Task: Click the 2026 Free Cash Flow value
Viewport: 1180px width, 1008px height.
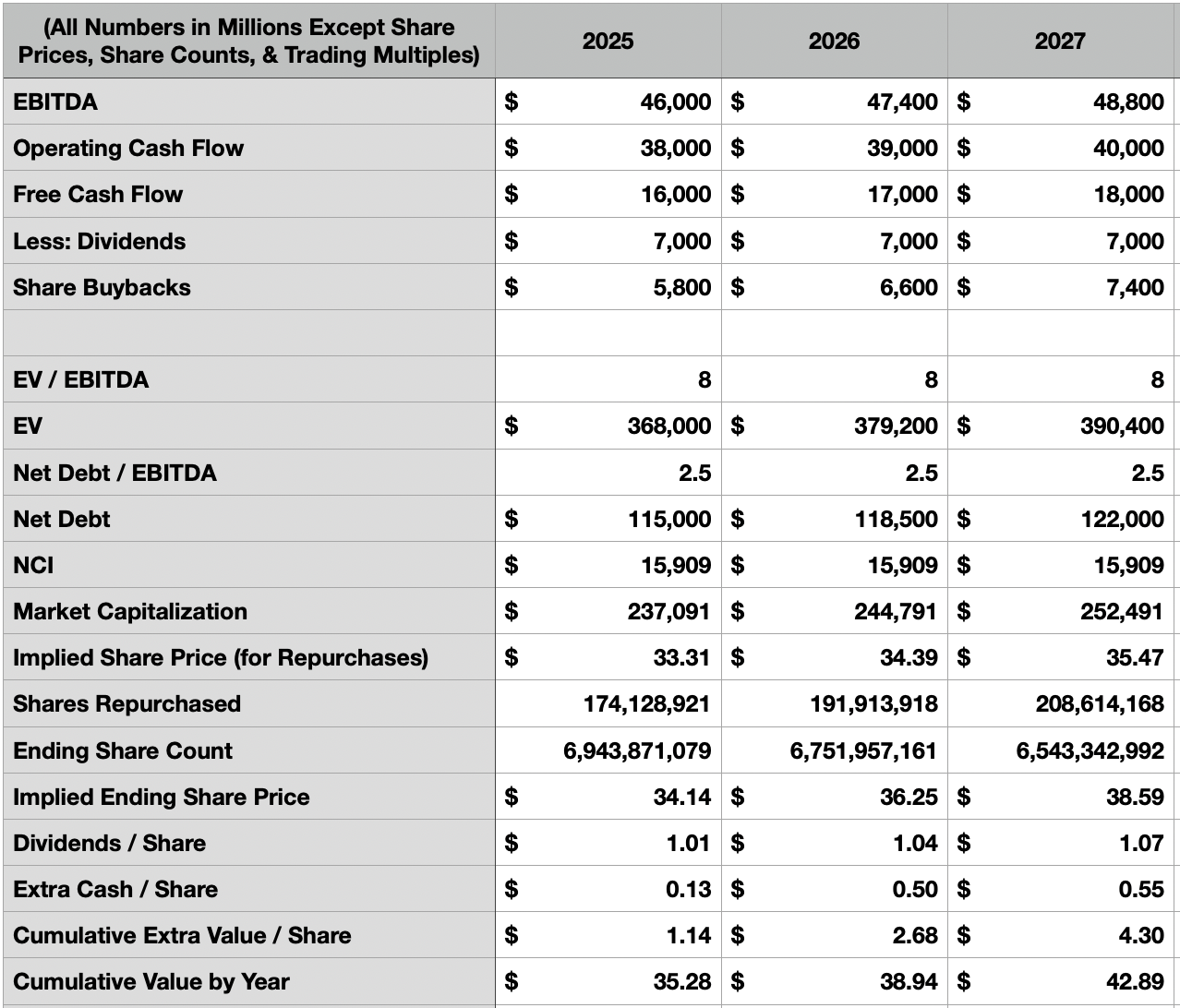Action: [901, 194]
